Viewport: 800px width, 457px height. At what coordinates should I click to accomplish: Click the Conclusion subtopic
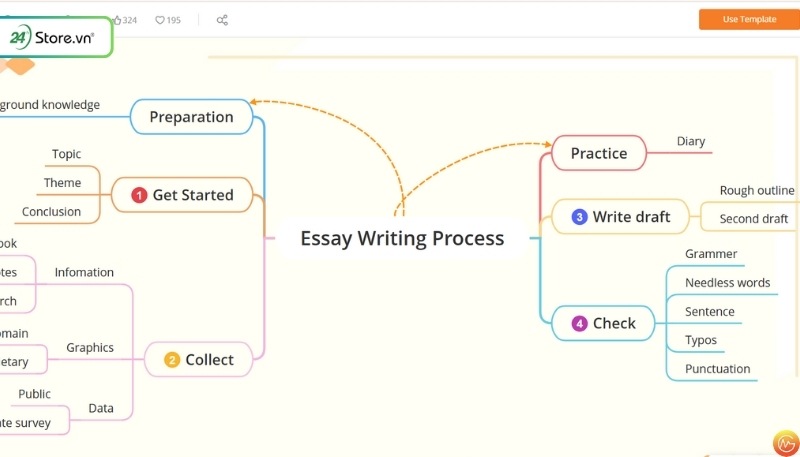point(51,212)
